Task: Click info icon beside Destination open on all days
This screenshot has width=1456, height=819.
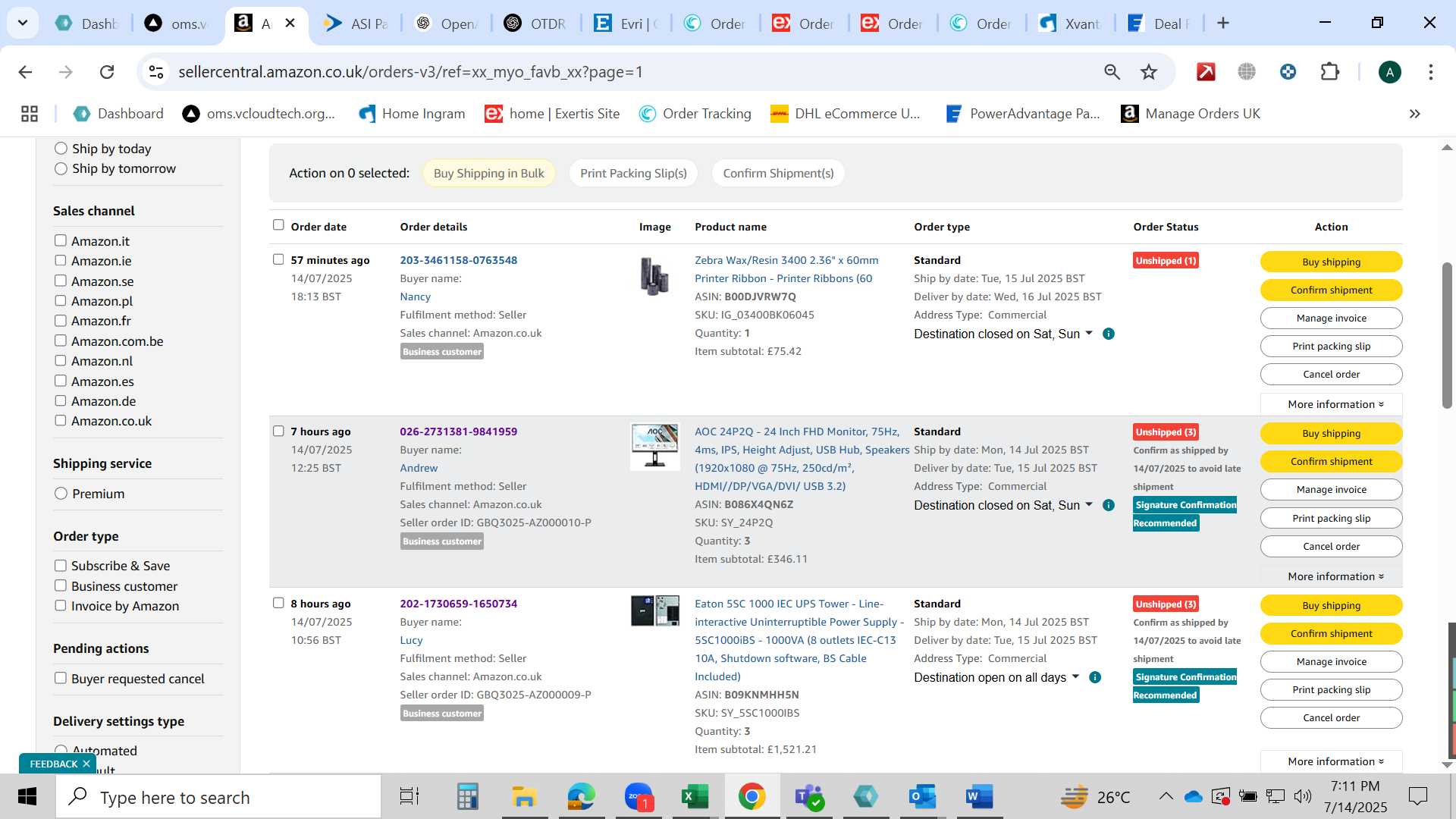Action: pos(1094,677)
